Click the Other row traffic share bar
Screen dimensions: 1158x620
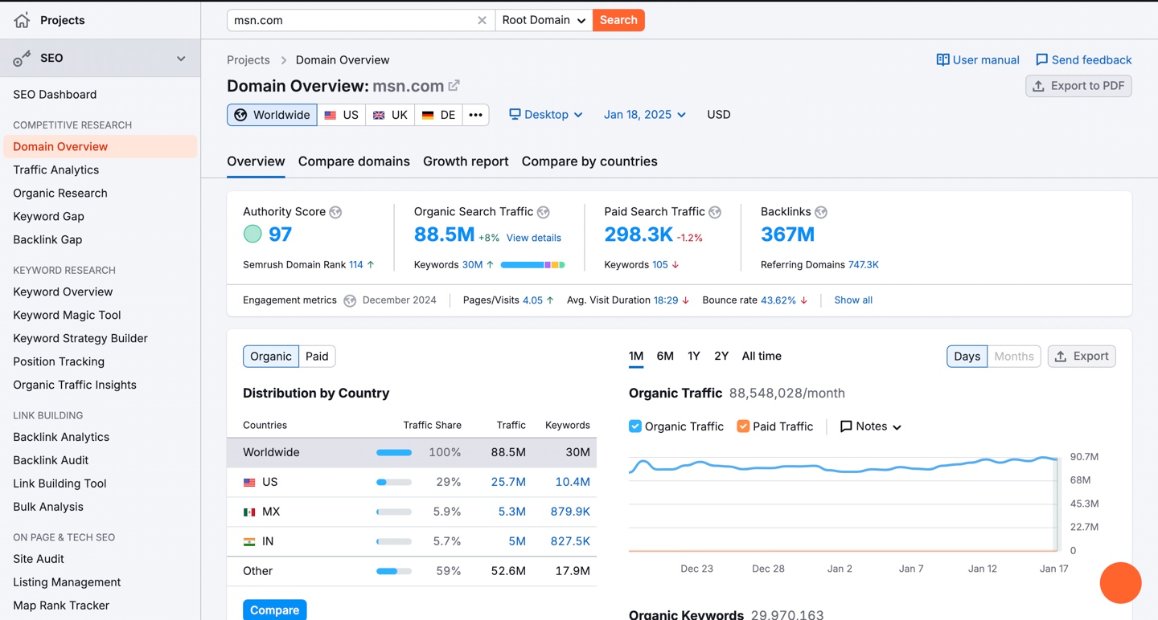[x=394, y=571]
